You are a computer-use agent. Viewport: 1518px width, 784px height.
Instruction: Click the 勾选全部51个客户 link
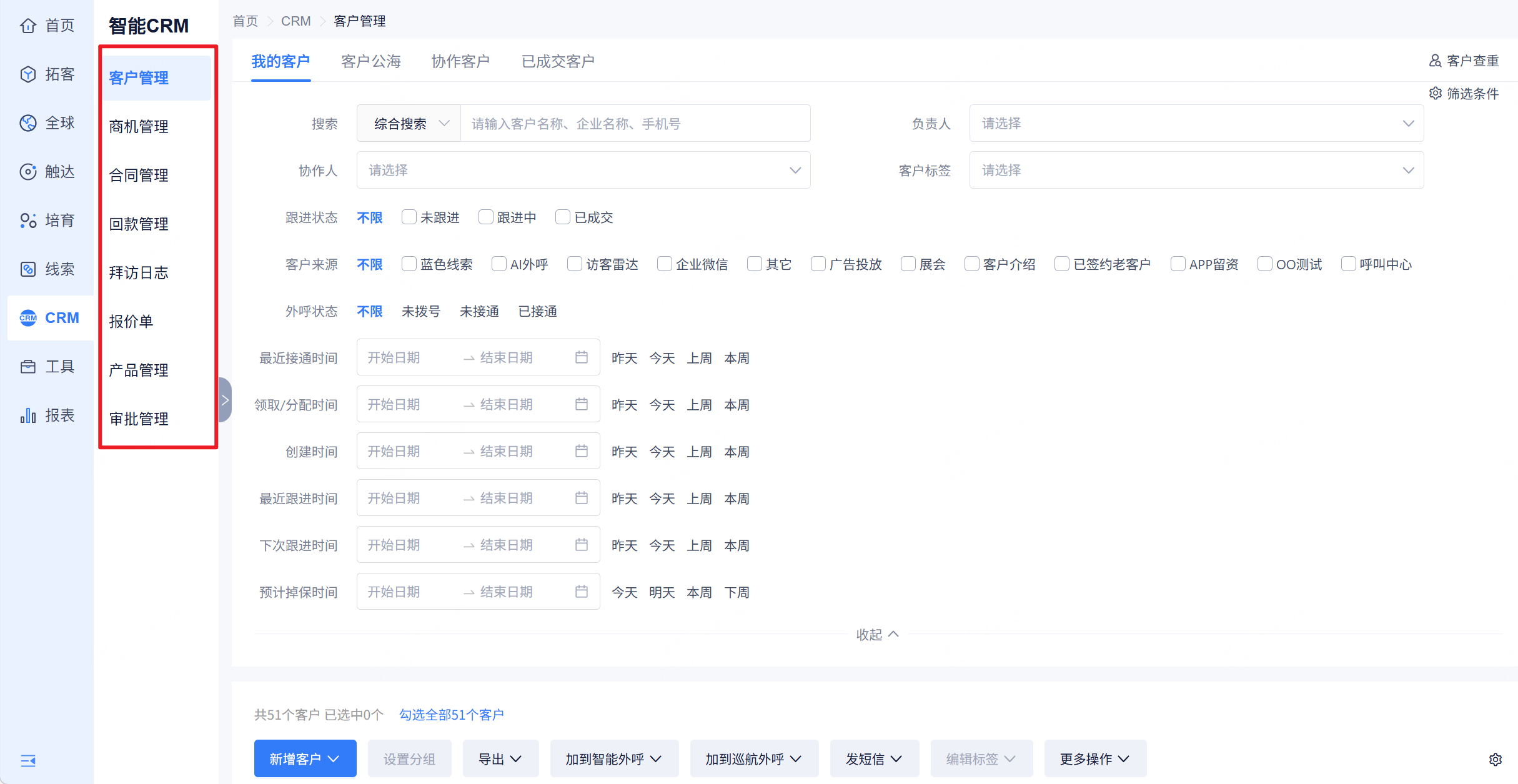pyautogui.click(x=451, y=714)
